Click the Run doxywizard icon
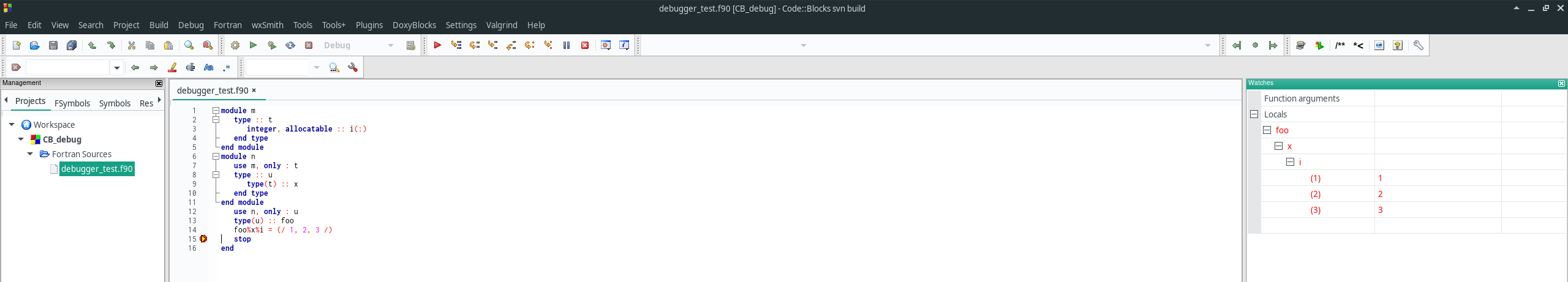The image size is (1568, 282). (x=1301, y=45)
